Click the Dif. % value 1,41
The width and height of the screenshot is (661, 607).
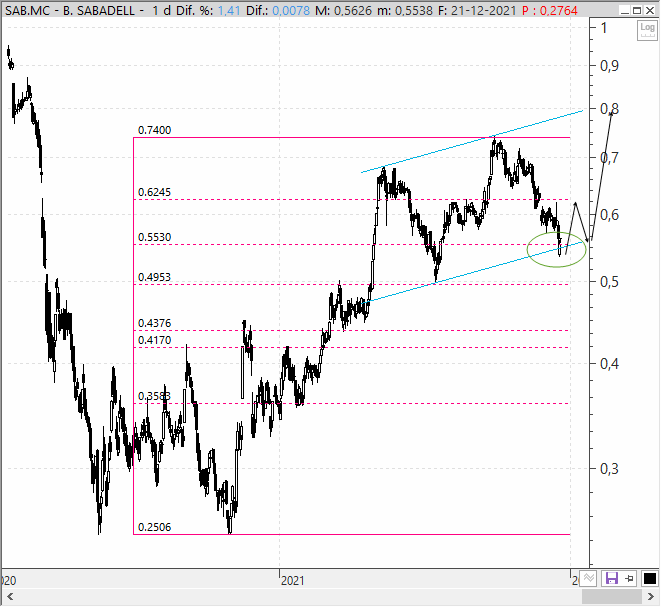(x=229, y=10)
